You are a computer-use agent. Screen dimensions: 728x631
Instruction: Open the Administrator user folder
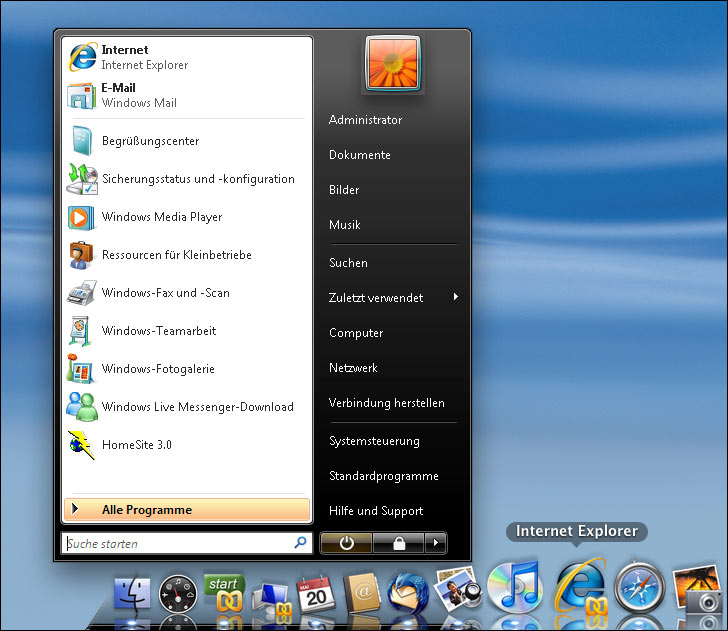coord(365,120)
